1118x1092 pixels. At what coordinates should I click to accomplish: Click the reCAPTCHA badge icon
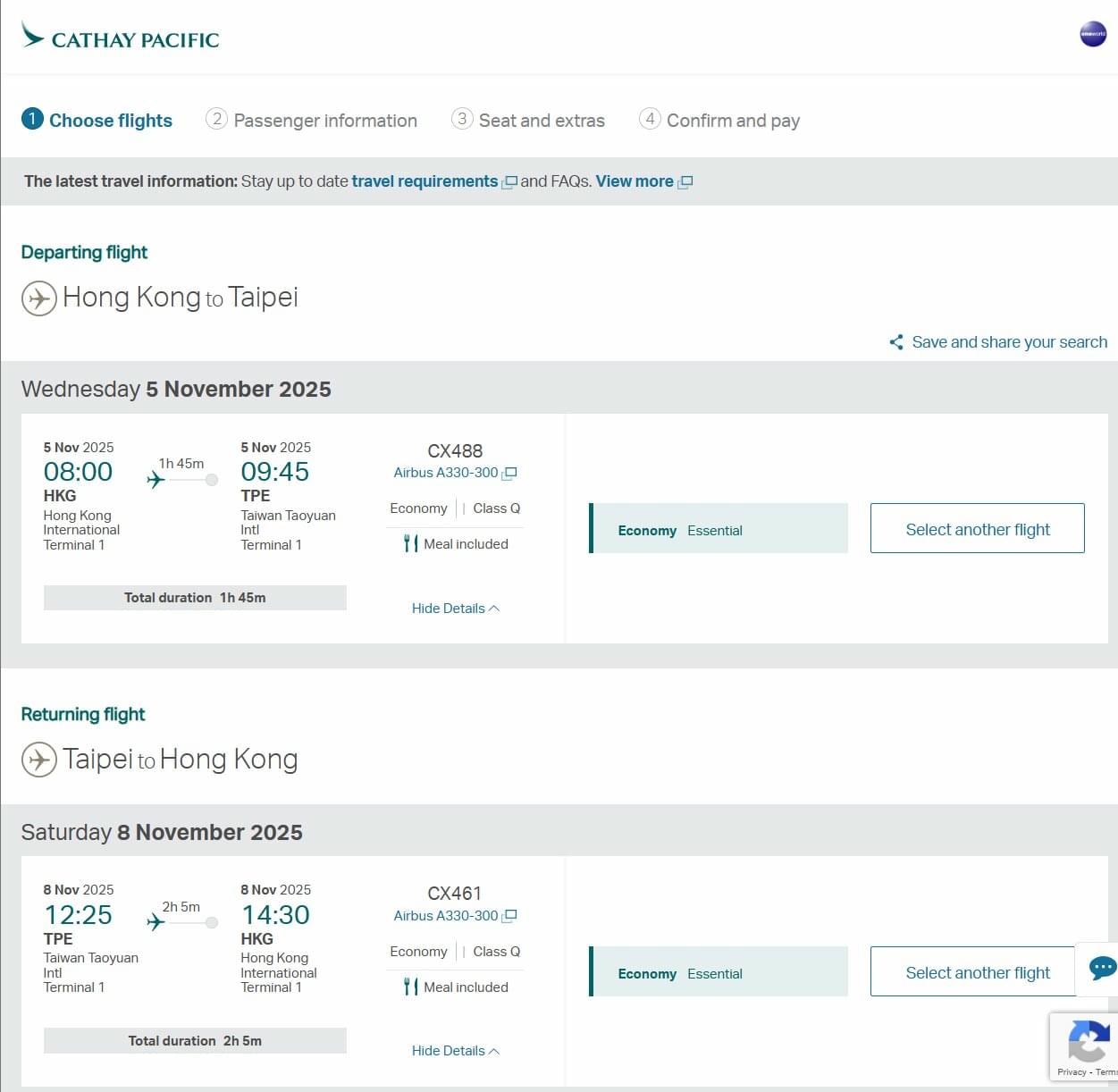click(1088, 1041)
